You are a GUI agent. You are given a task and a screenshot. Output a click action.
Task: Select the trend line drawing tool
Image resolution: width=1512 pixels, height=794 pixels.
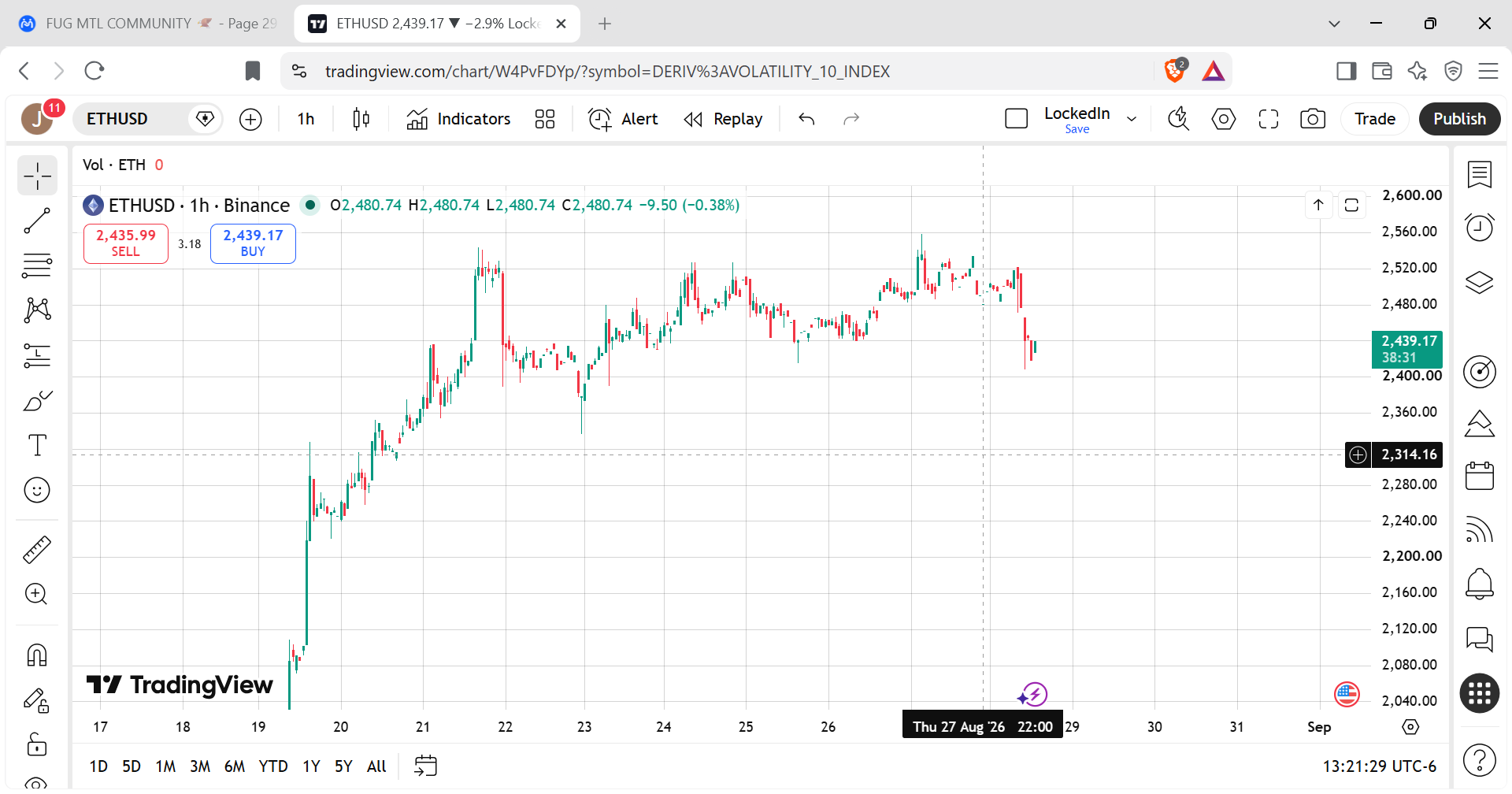click(37, 221)
